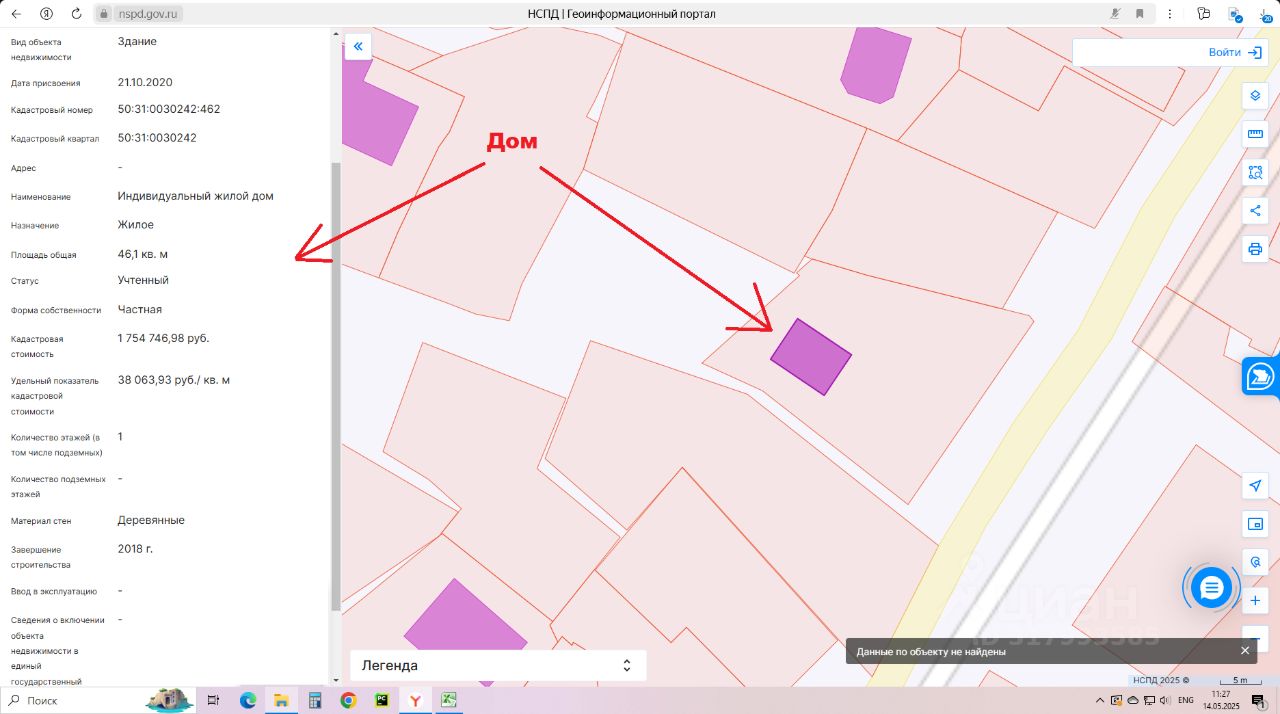Select cadastral number 50:31:0030242:462
Image resolution: width=1280 pixels, height=714 pixels.
pyautogui.click(x=169, y=109)
